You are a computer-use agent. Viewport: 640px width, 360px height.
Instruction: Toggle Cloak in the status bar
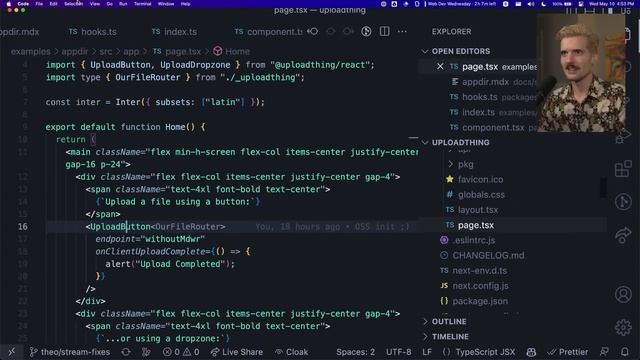point(292,352)
